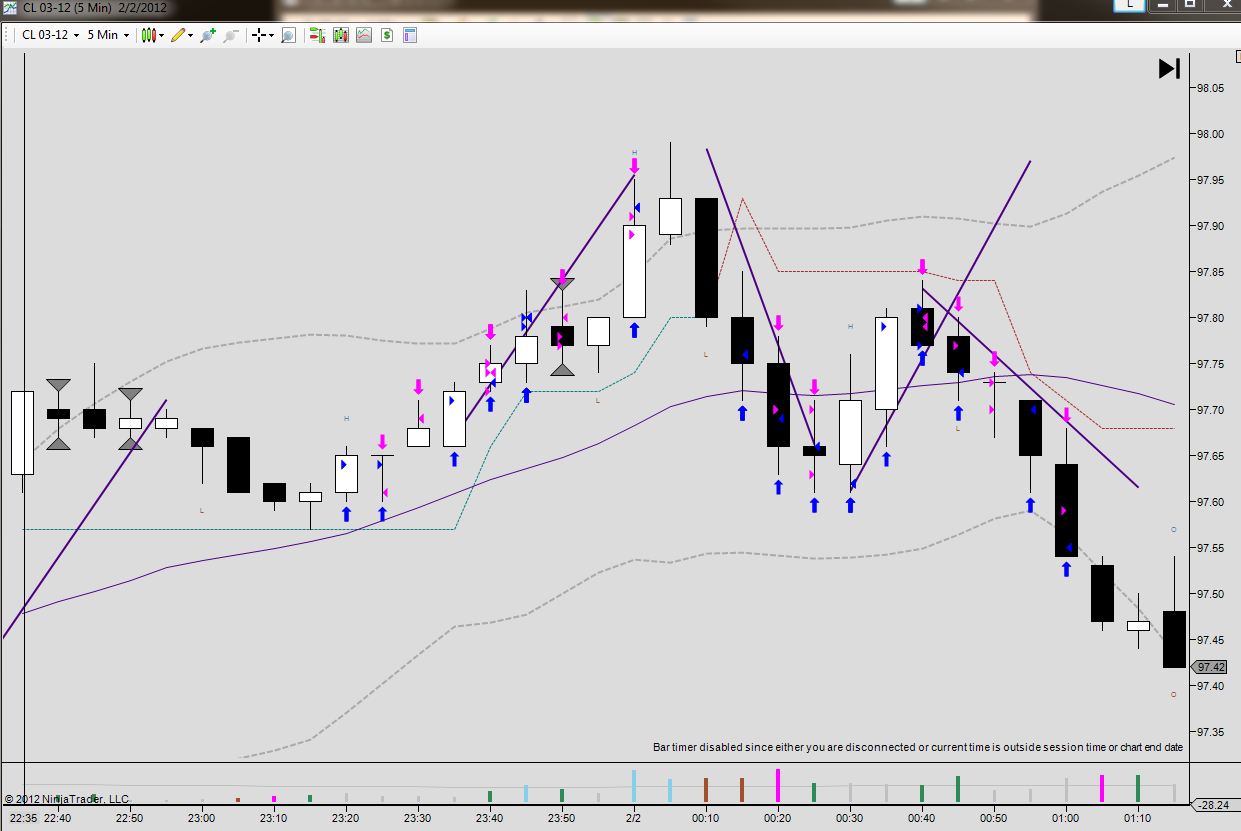Toggle the Chart Trader panel icon

[317, 35]
